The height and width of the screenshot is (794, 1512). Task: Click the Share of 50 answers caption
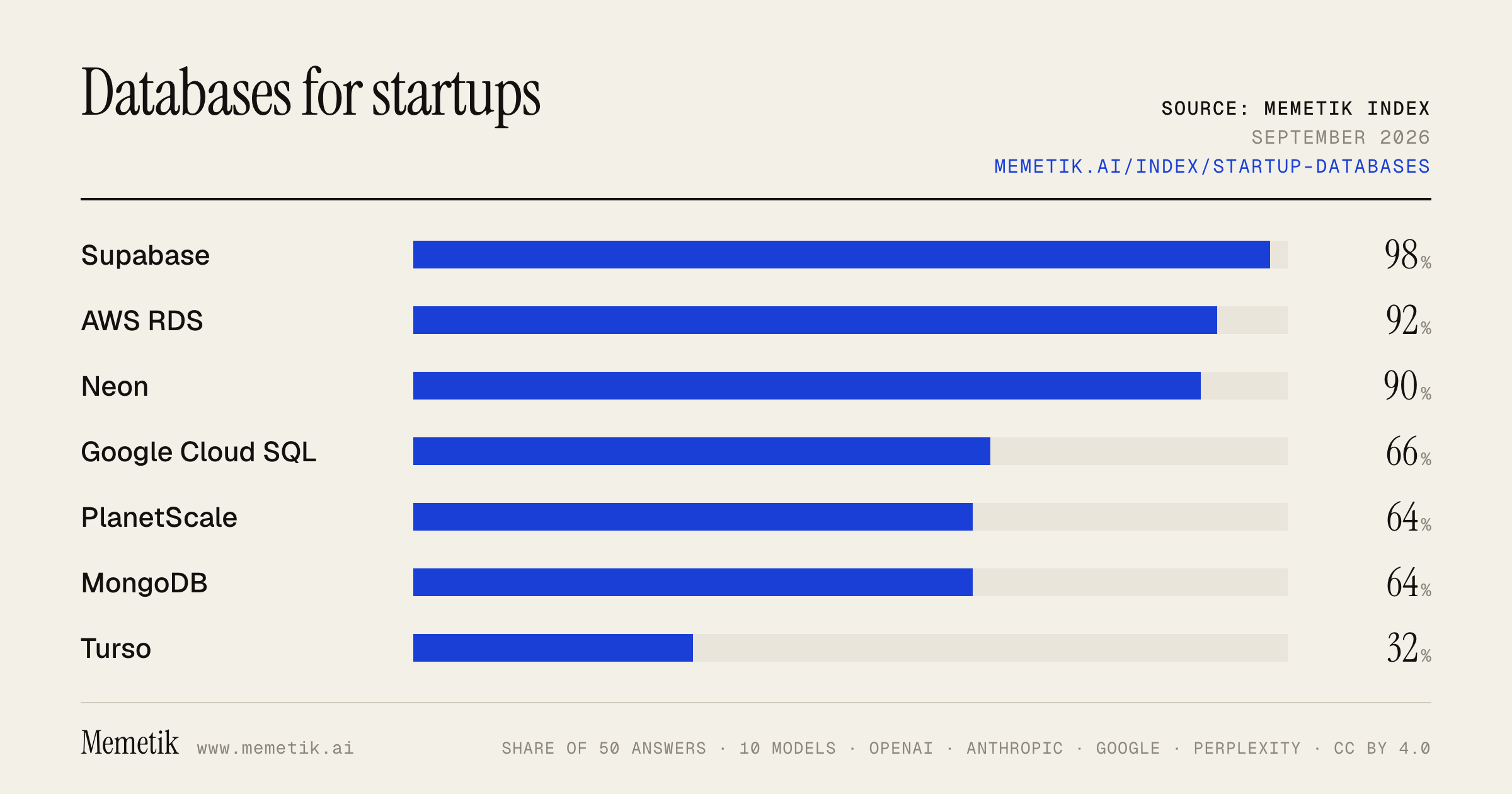point(604,748)
